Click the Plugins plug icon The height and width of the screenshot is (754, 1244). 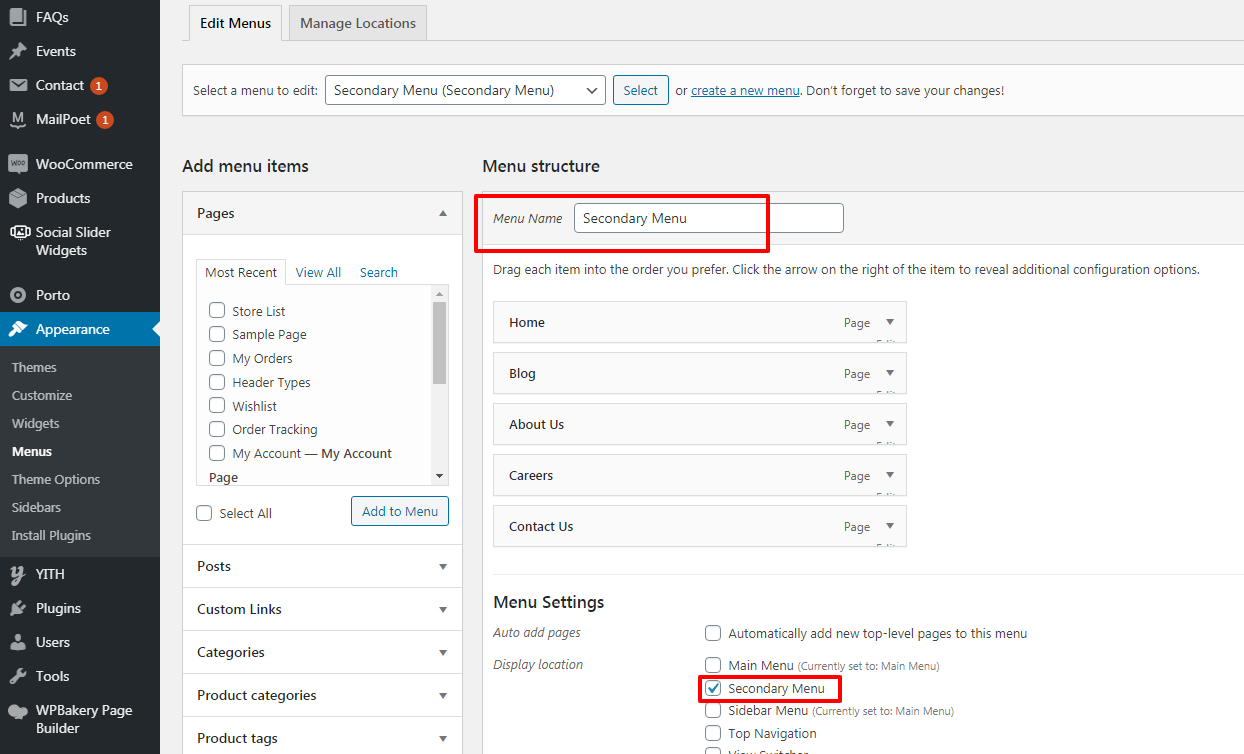[x=18, y=608]
